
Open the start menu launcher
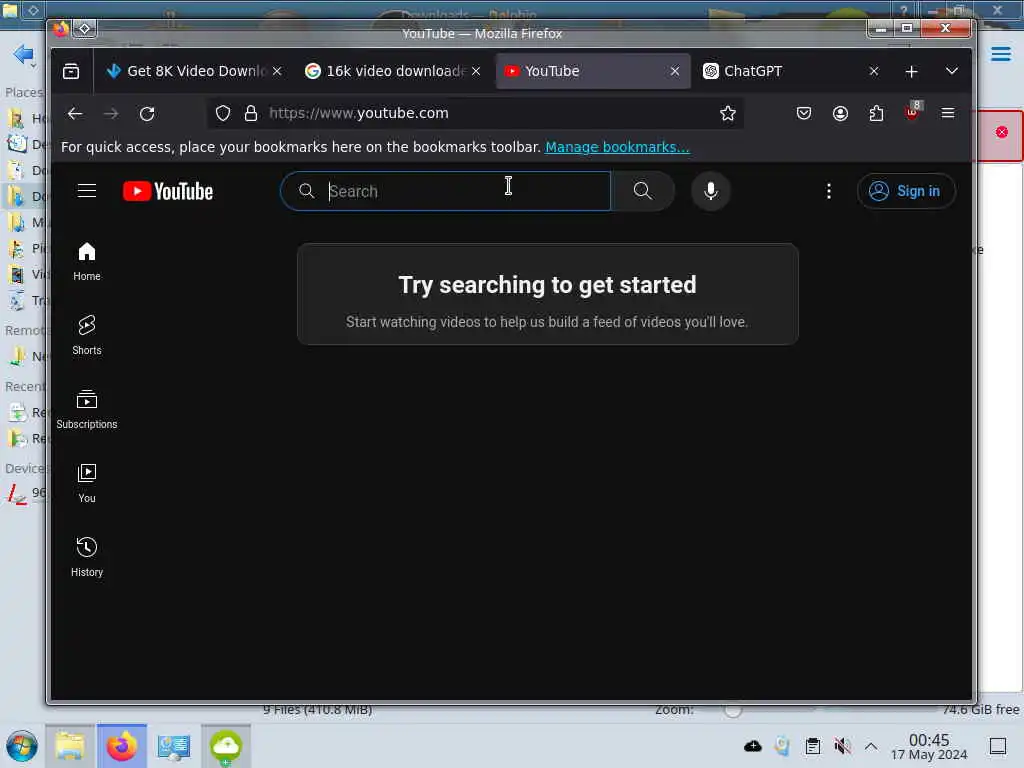coord(22,746)
